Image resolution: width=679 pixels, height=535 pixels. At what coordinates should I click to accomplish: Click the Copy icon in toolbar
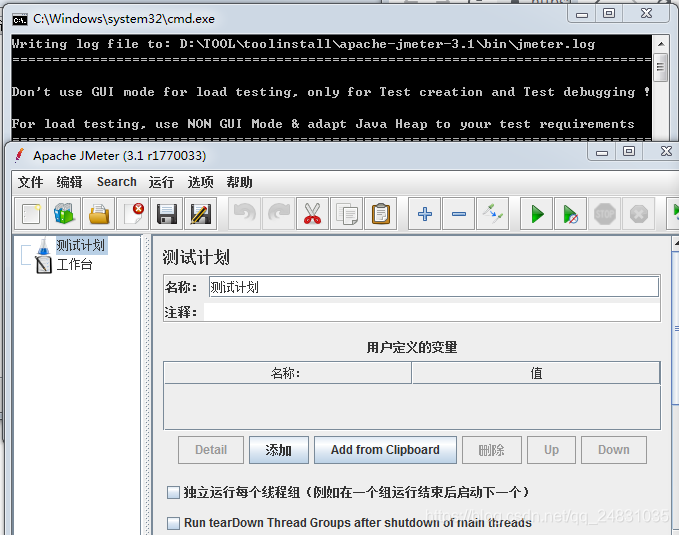point(346,214)
